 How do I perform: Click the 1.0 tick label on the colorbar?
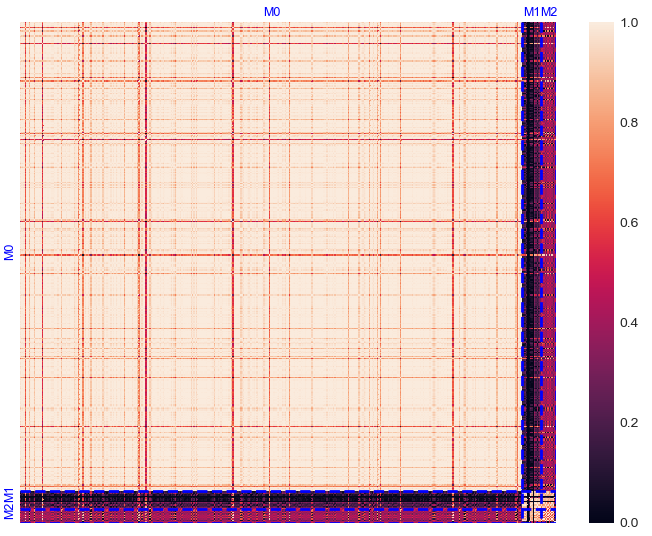point(629,22)
